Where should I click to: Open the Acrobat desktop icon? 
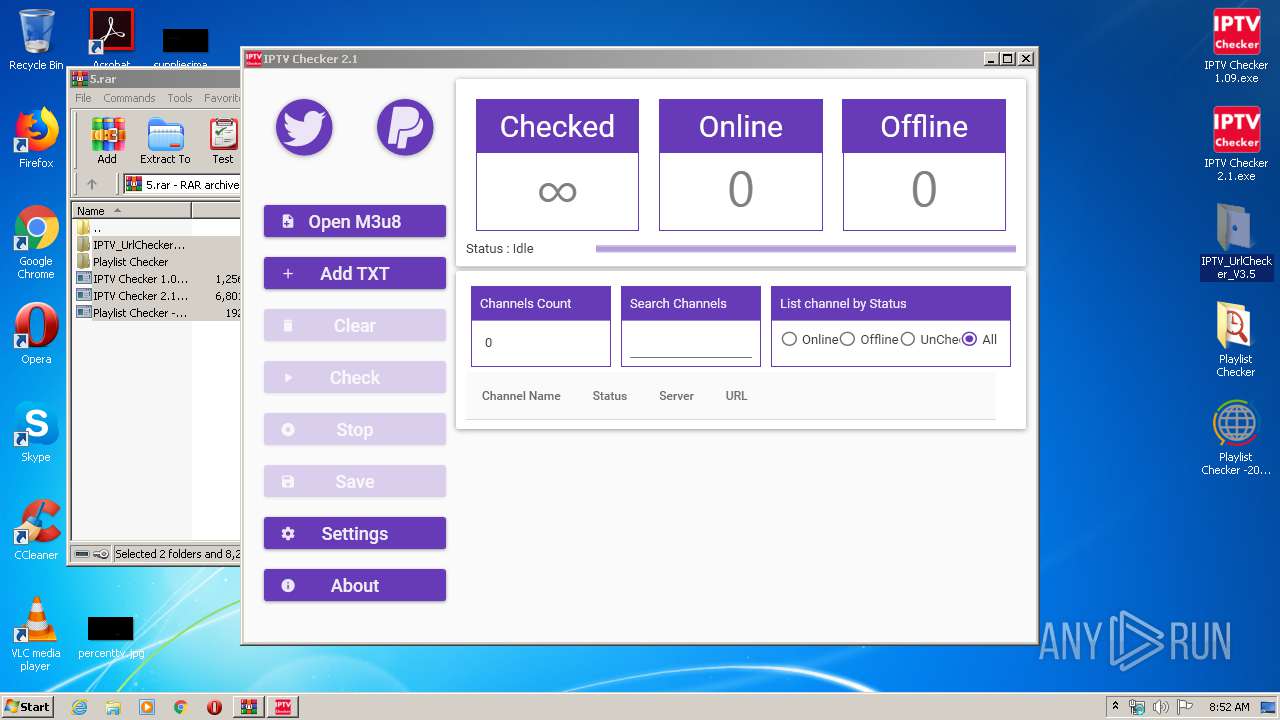click(x=111, y=40)
